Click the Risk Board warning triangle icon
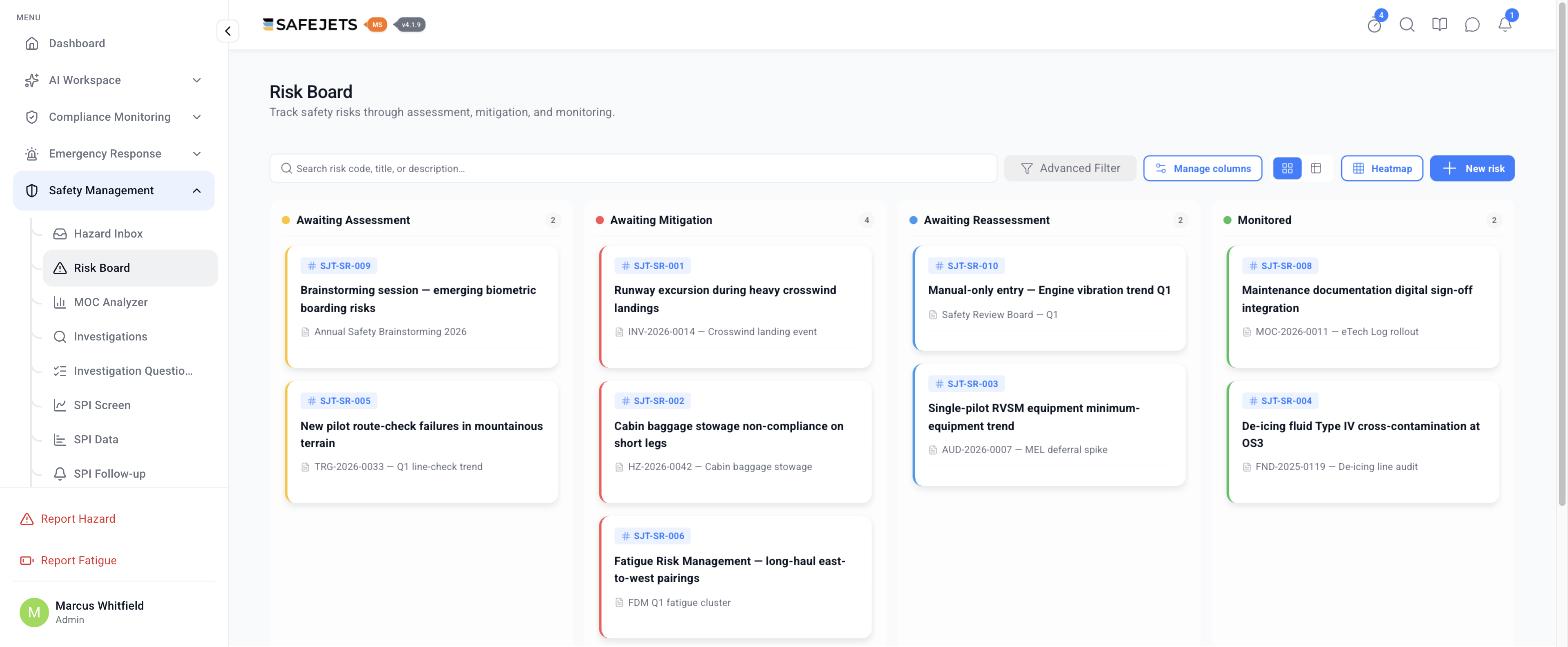The width and height of the screenshot is (1568, 647). coord(60,268)
